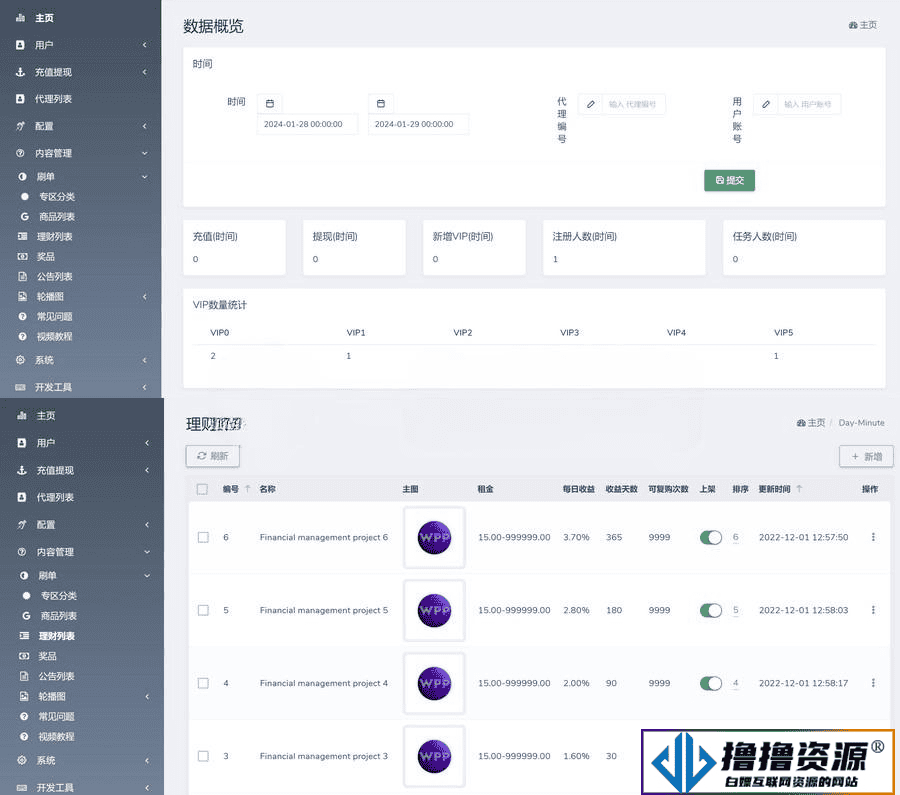Click the green 提交 submit button
Viewport: 900px width, 795px height.
click(729, 180)
